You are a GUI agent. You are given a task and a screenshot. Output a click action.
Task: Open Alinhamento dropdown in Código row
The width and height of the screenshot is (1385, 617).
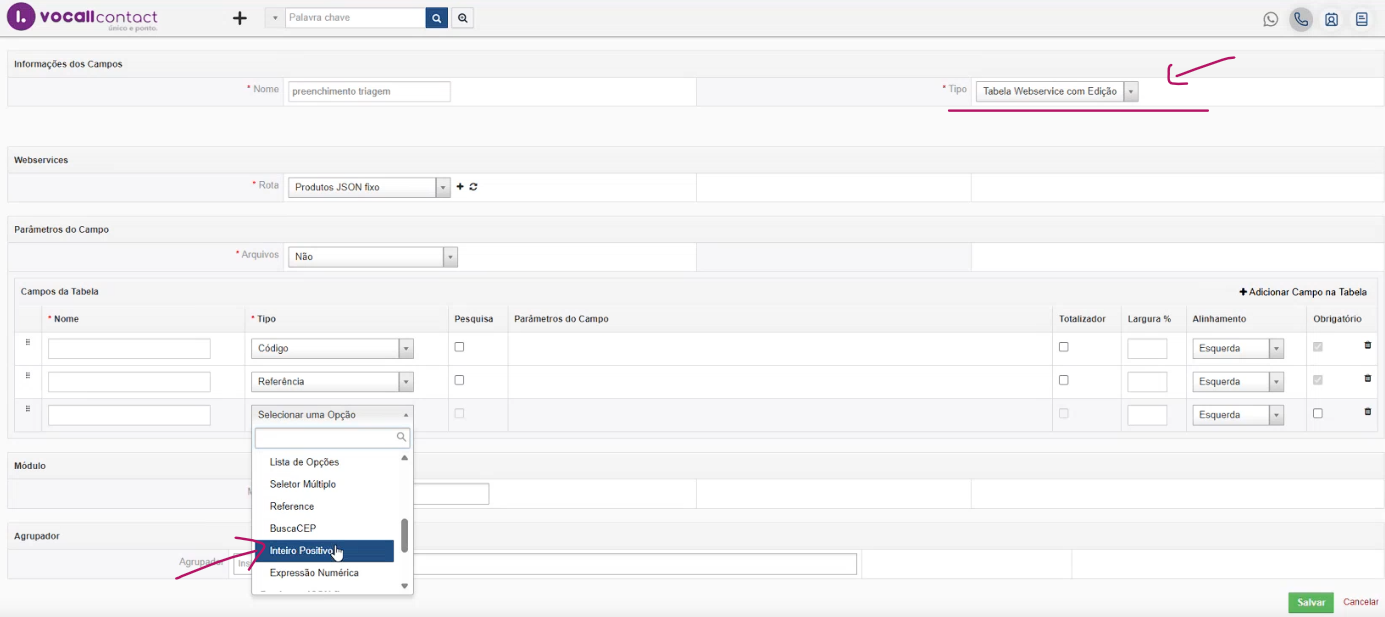point(1237,349)
